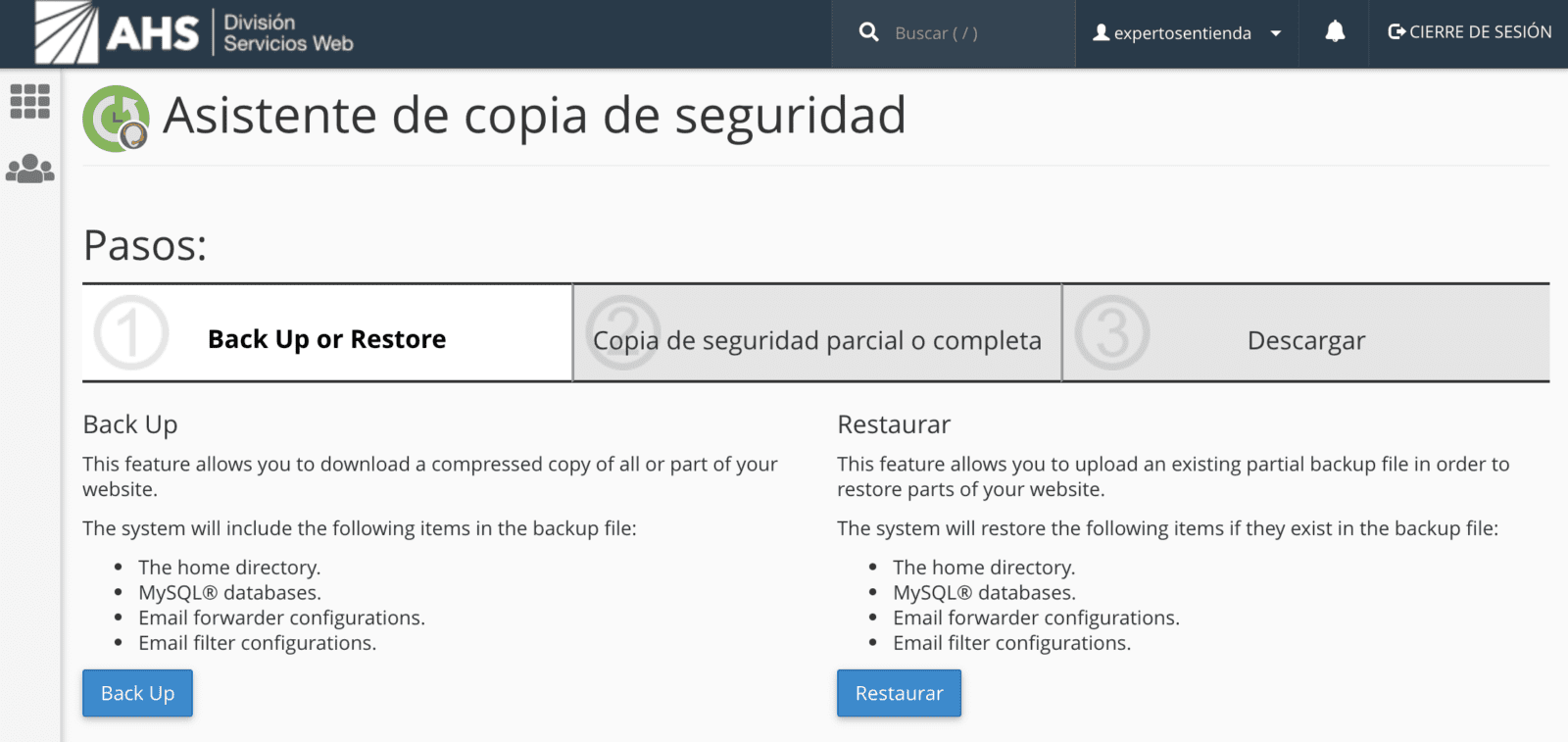Screen dimensions: 1568x742
Task: Select the Back Up or Restore step
Action: [x=327, y=333]
